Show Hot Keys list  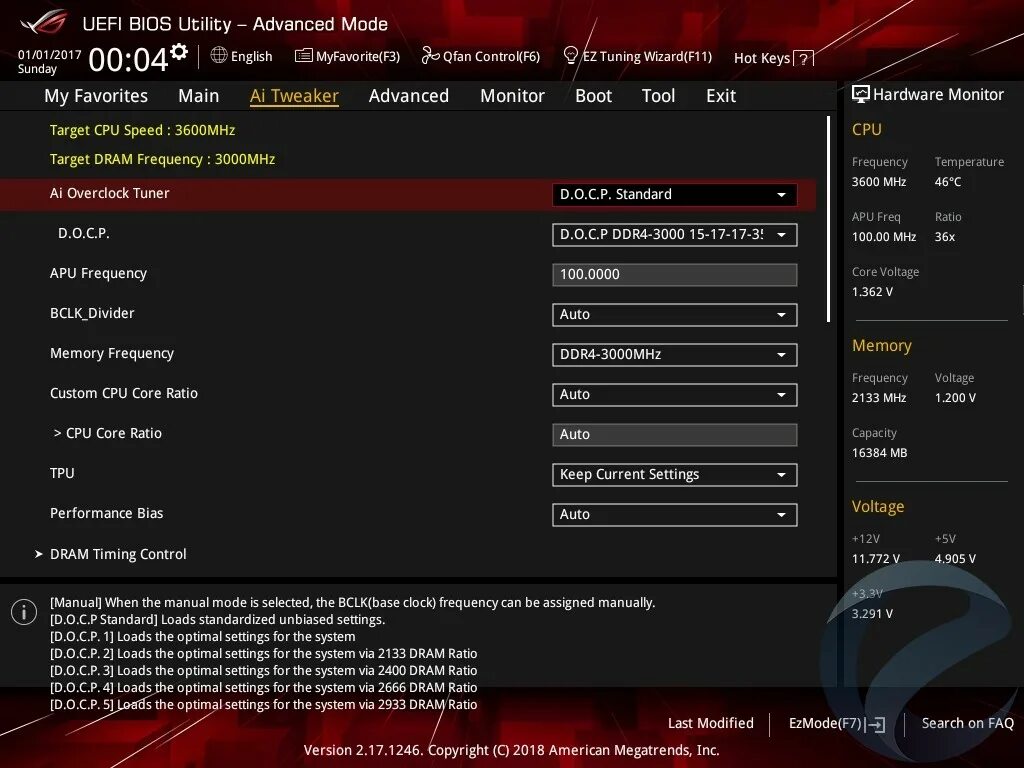click(773, 59)
